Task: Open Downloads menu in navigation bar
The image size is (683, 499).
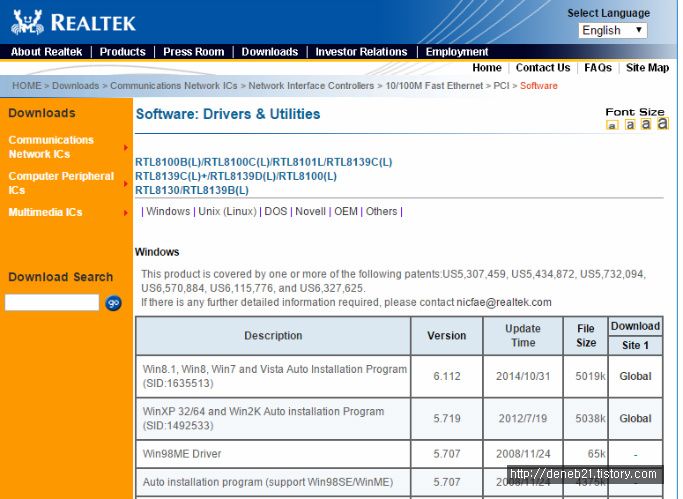Action: point(270,52)
